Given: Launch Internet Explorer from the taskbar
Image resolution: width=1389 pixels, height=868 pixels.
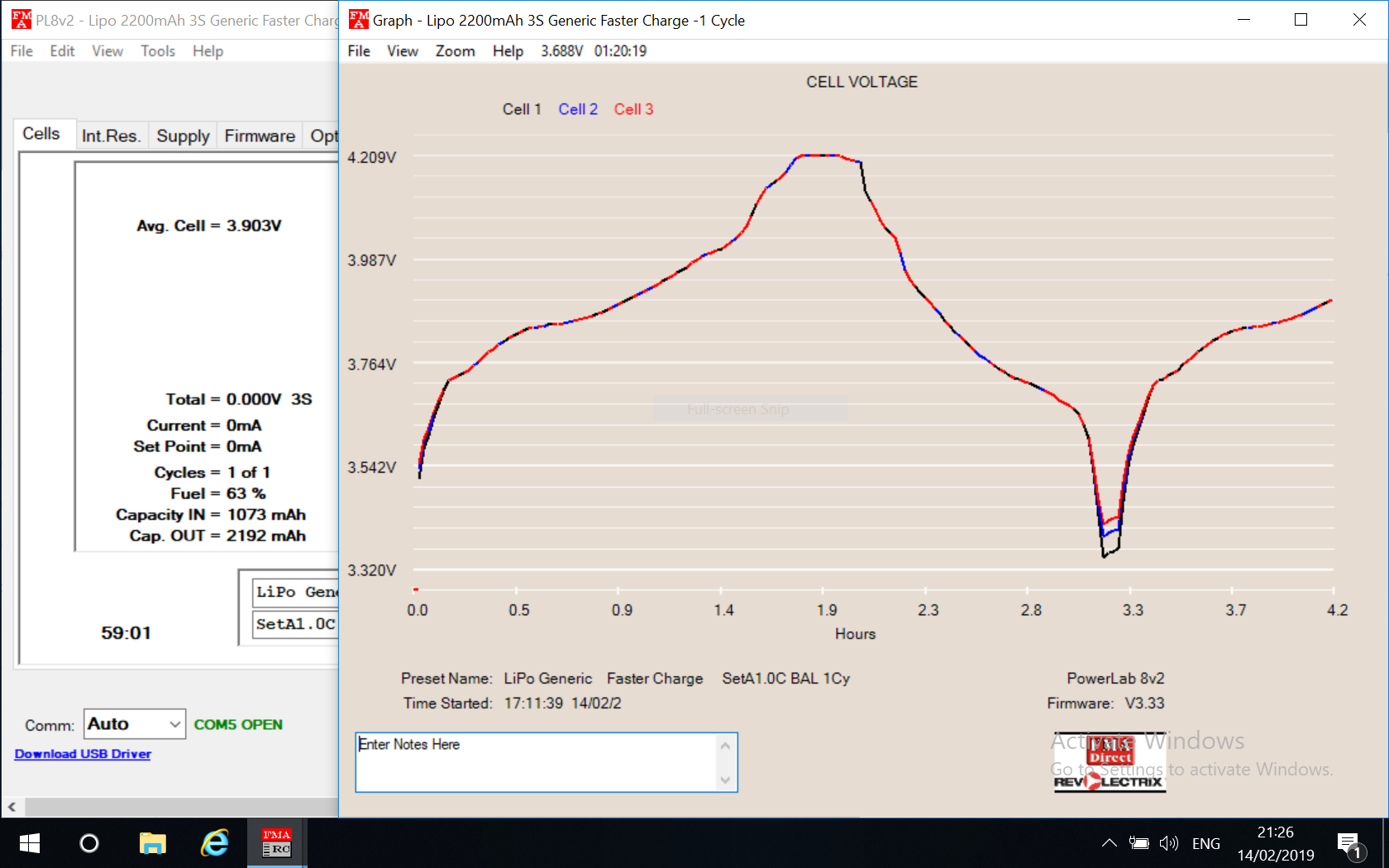Looking at the screenshot, I should coord(215,843).
